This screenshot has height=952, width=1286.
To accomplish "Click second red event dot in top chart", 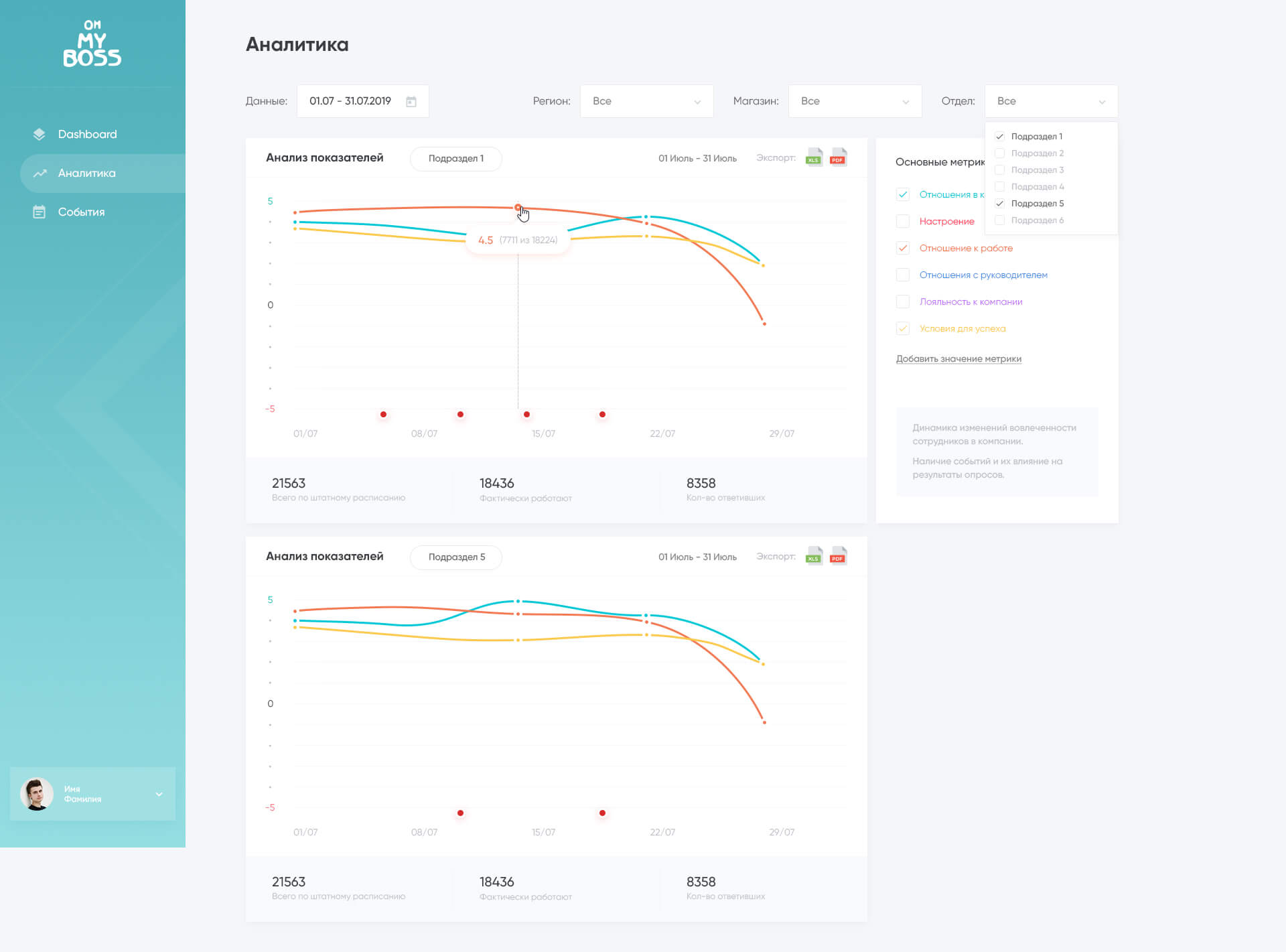I will pos(460,414).
